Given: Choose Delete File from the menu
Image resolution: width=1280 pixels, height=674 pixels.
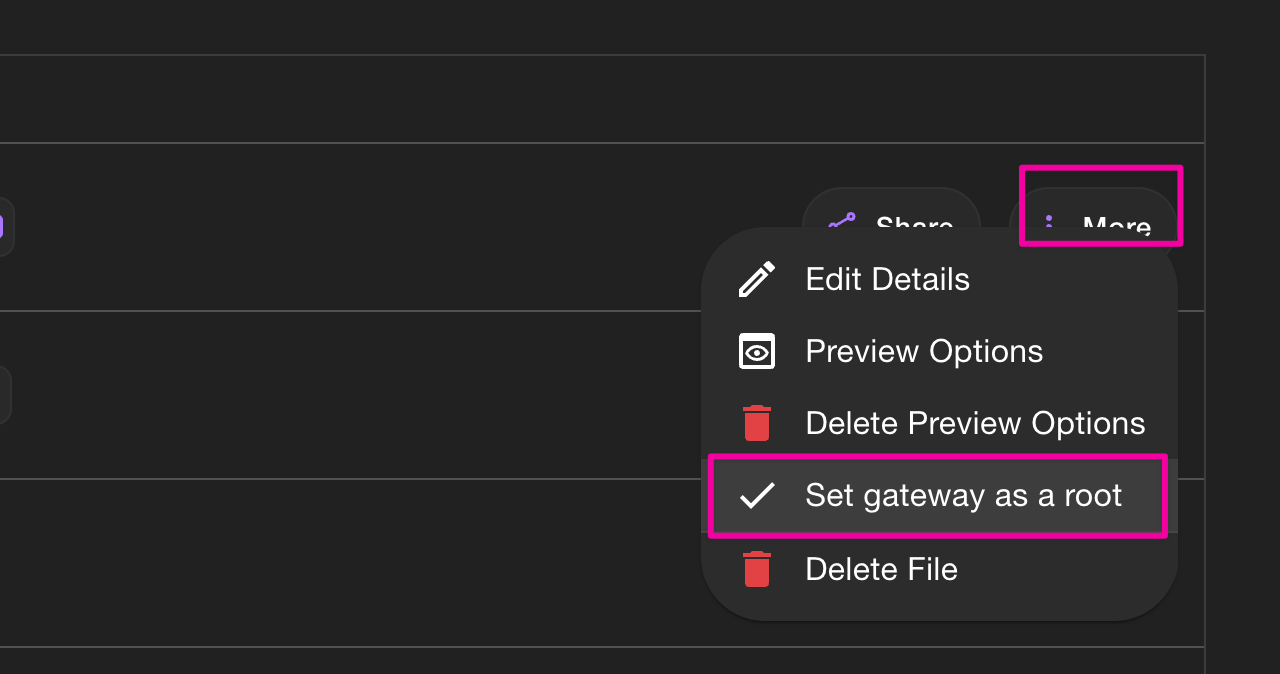Looking at the screenshot, I should pyautogui.click(x=939, y=569).
